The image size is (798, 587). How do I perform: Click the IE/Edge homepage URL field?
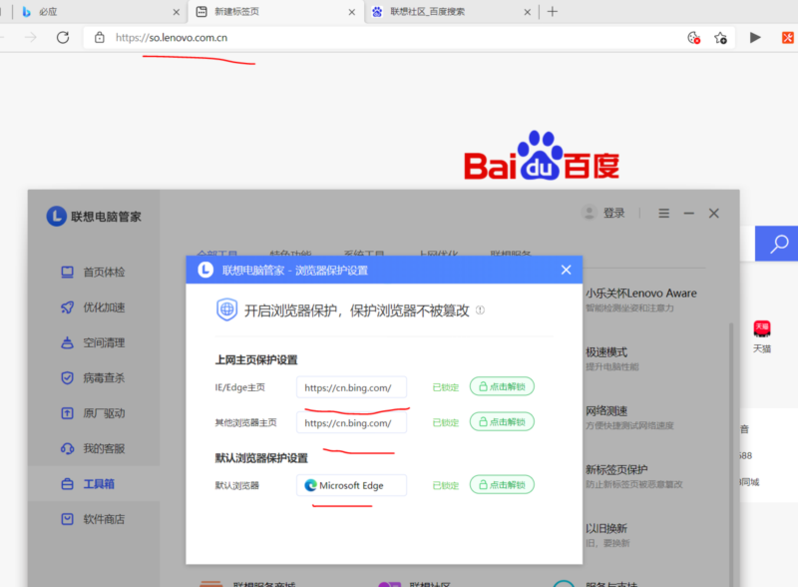tap(352, 387)
